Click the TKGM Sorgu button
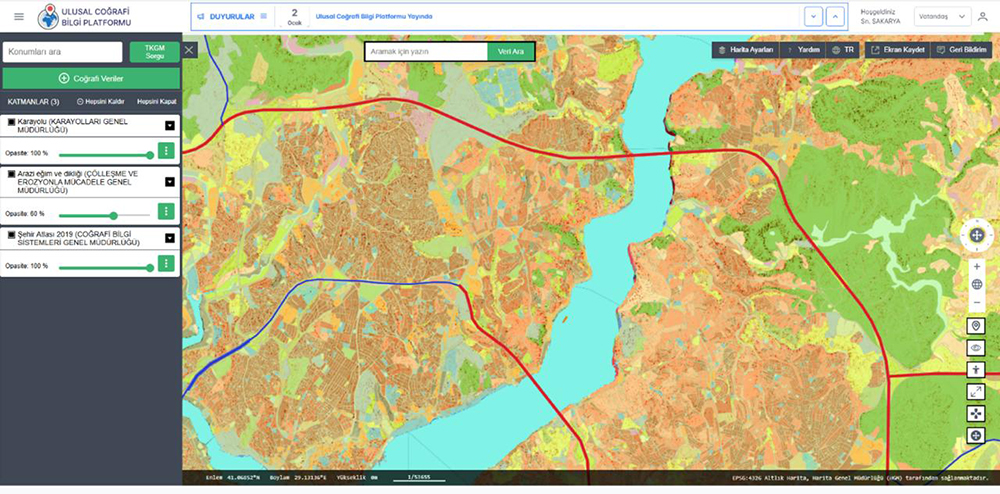This screenshot has height=494, width=1000. pyautogui.click(x=154, y=52)
